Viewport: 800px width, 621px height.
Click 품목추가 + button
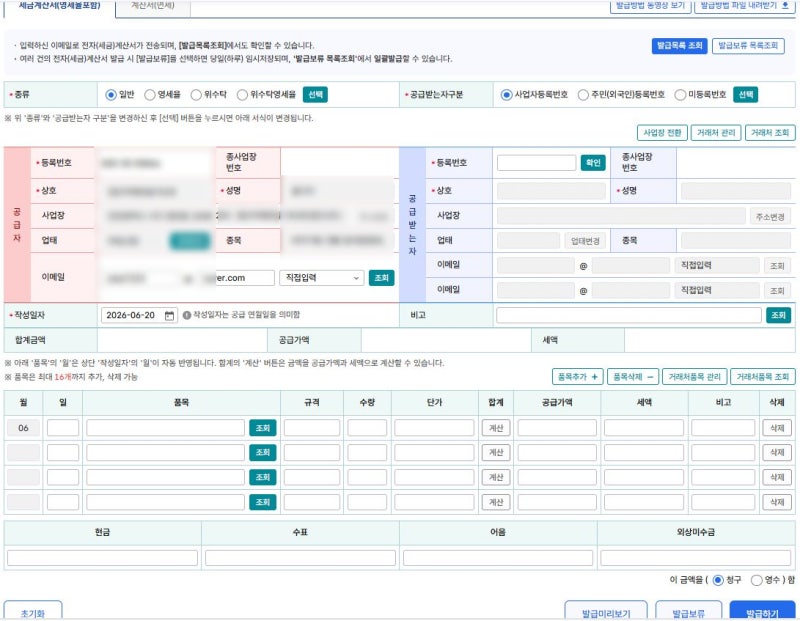(578, 377)
